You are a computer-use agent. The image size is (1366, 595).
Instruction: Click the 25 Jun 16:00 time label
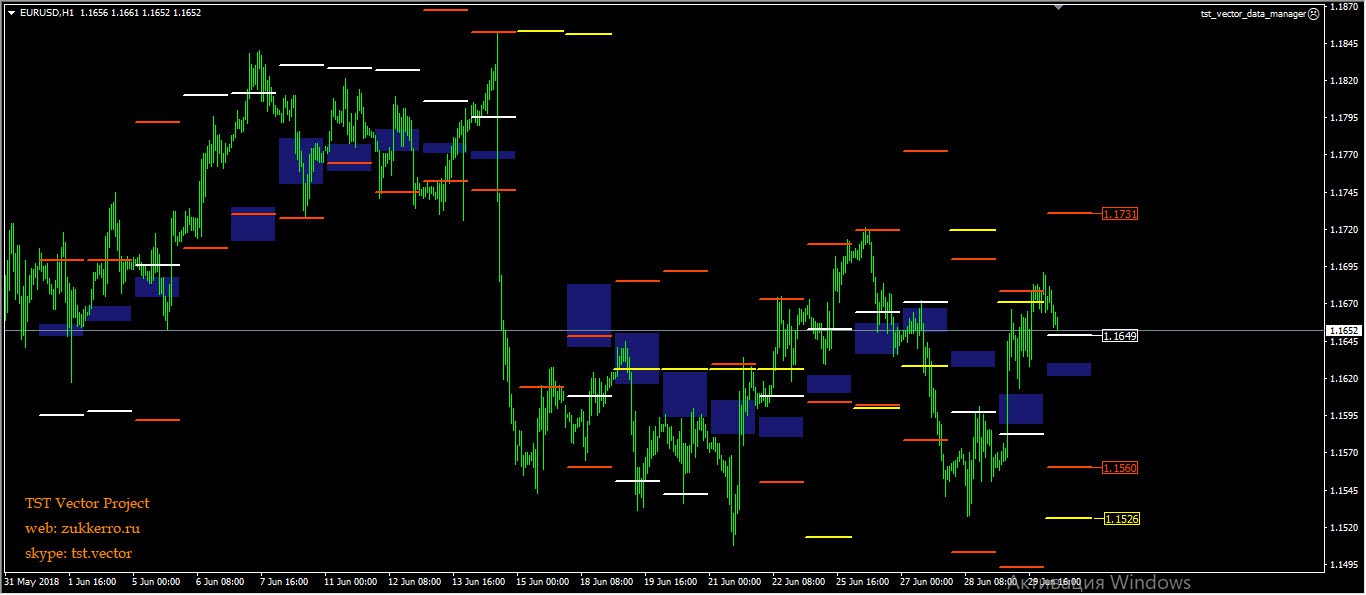(862, 581)
